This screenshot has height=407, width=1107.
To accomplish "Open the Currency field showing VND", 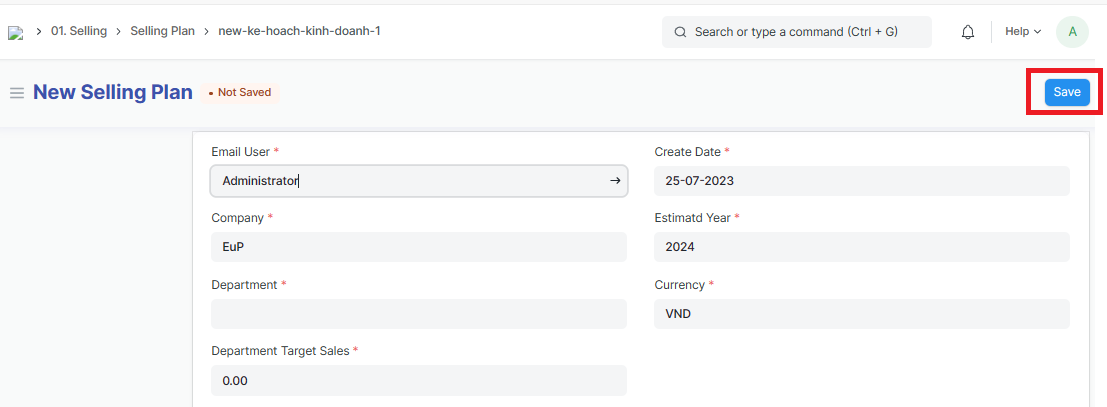I will [x=861, y=314].
